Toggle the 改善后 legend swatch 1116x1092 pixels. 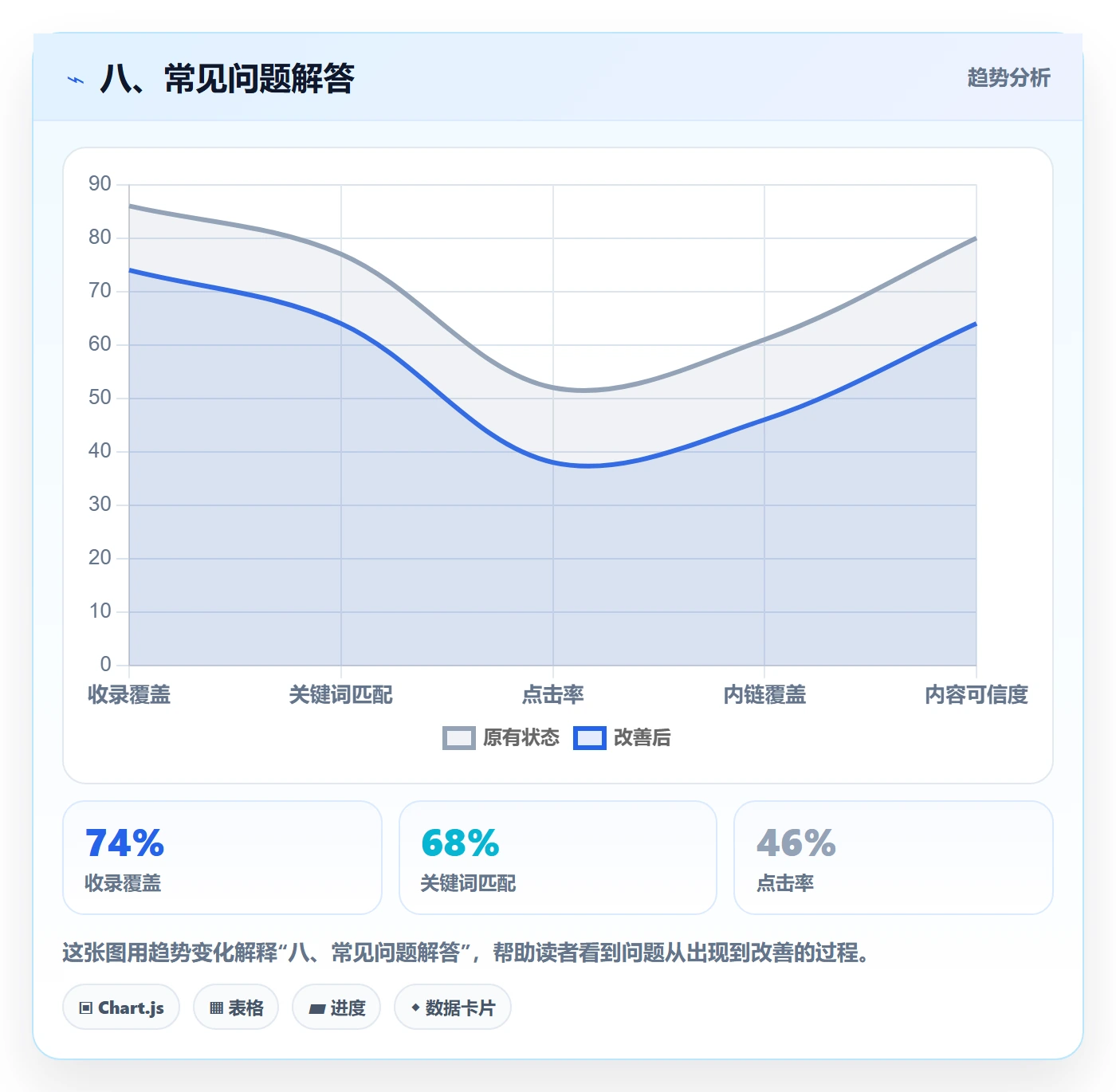click(x=590, y=738)
